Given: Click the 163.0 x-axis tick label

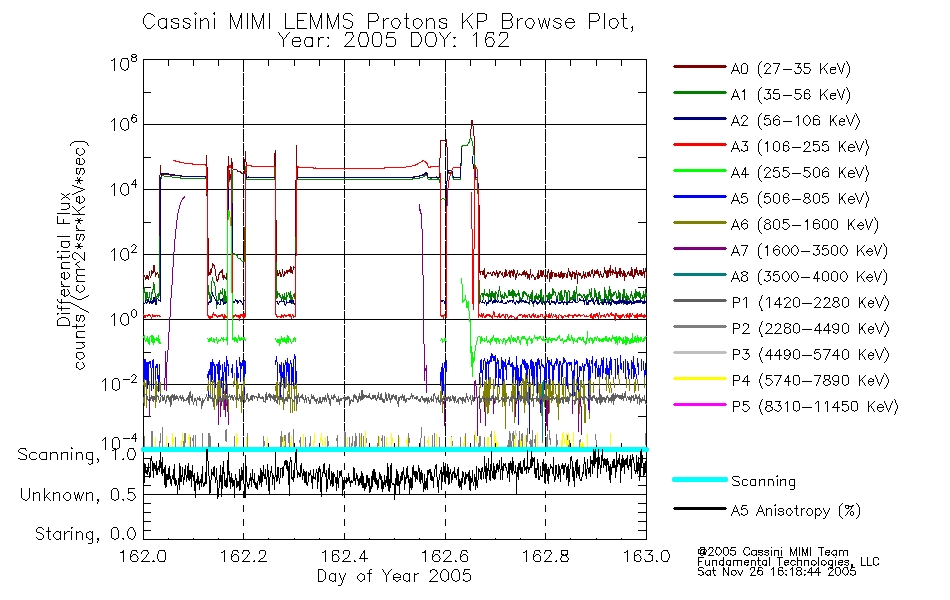Looking at the screenshot, I should click(646, 556).
